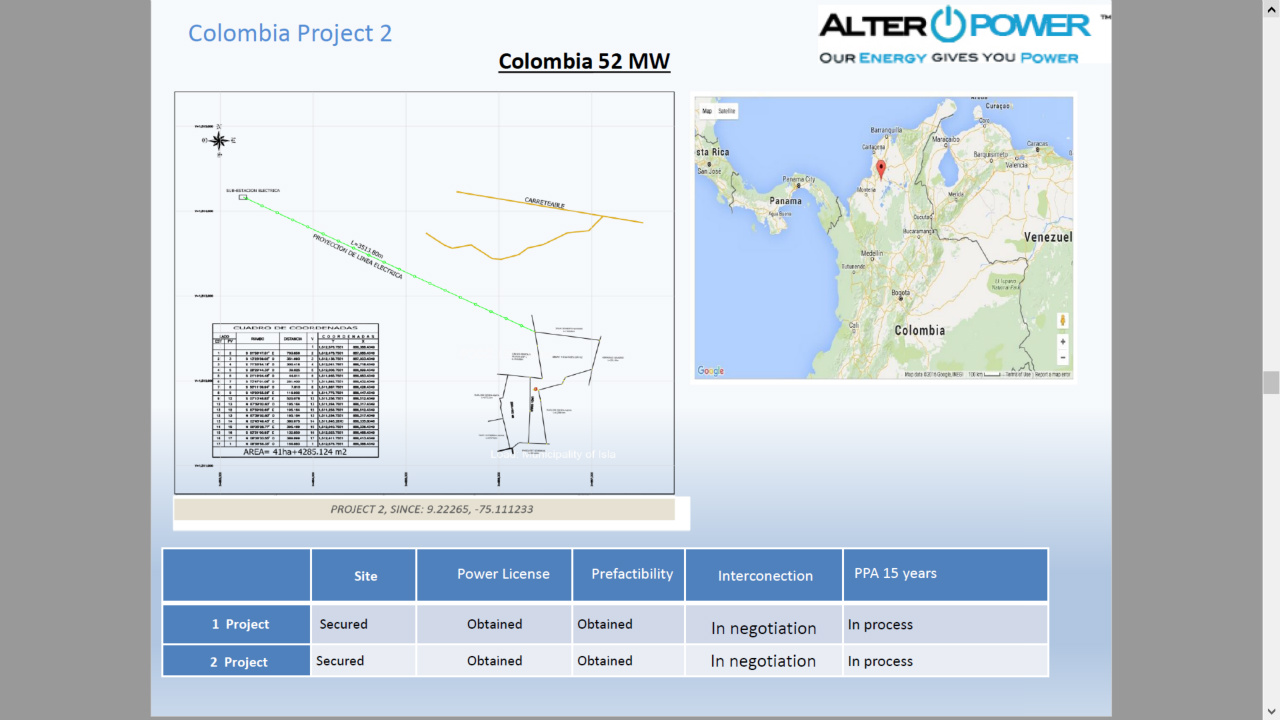Click the 'CARRETEABLE' road label on the plan
The height and width of the screenshot is (720, 1280).
[545, 203]
